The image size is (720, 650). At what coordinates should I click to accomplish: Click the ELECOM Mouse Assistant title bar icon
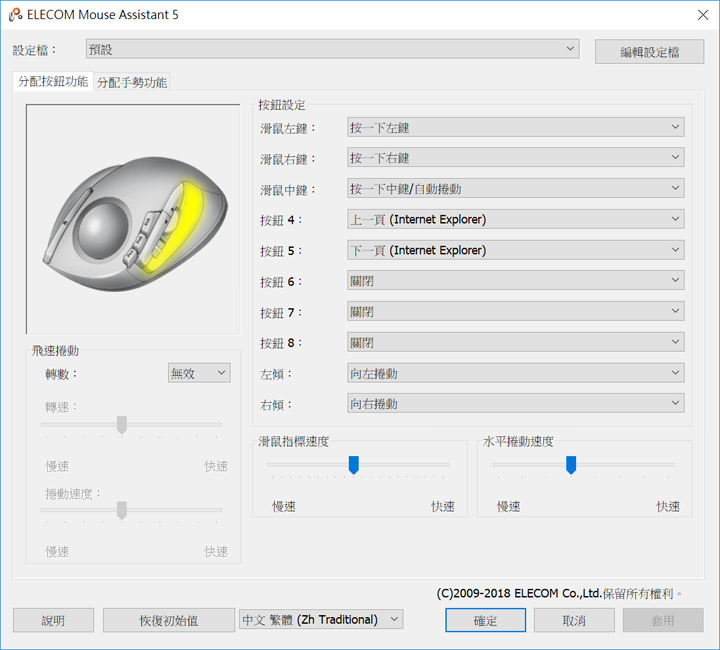coord(15,15)
